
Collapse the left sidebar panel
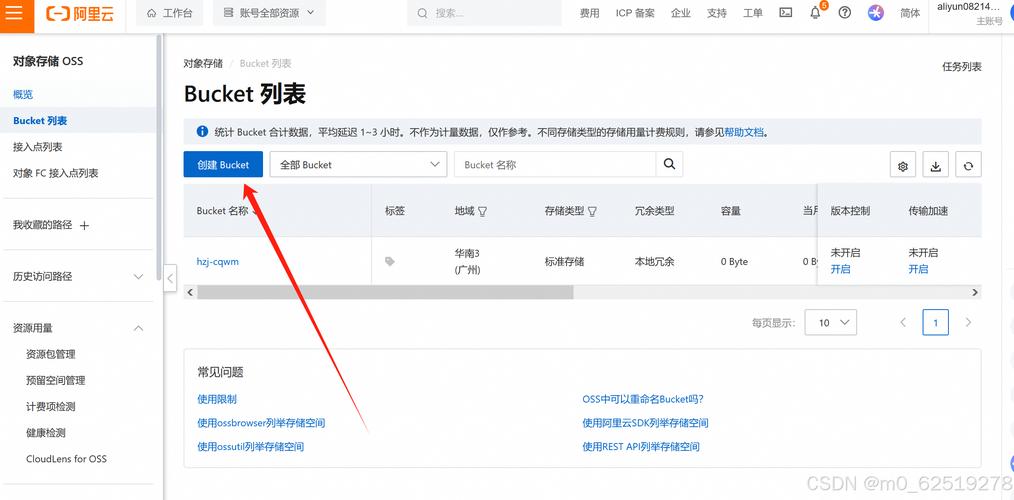(171, 279)
